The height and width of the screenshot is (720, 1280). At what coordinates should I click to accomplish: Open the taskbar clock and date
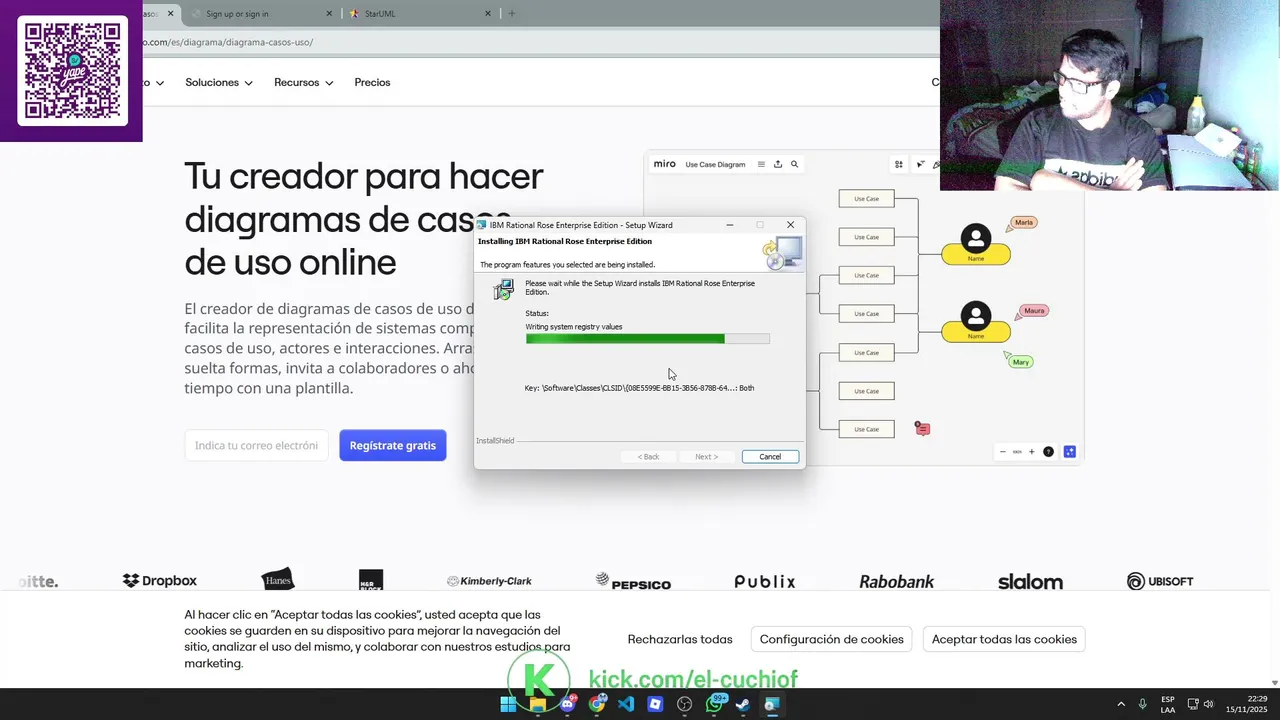point(1248,704)
